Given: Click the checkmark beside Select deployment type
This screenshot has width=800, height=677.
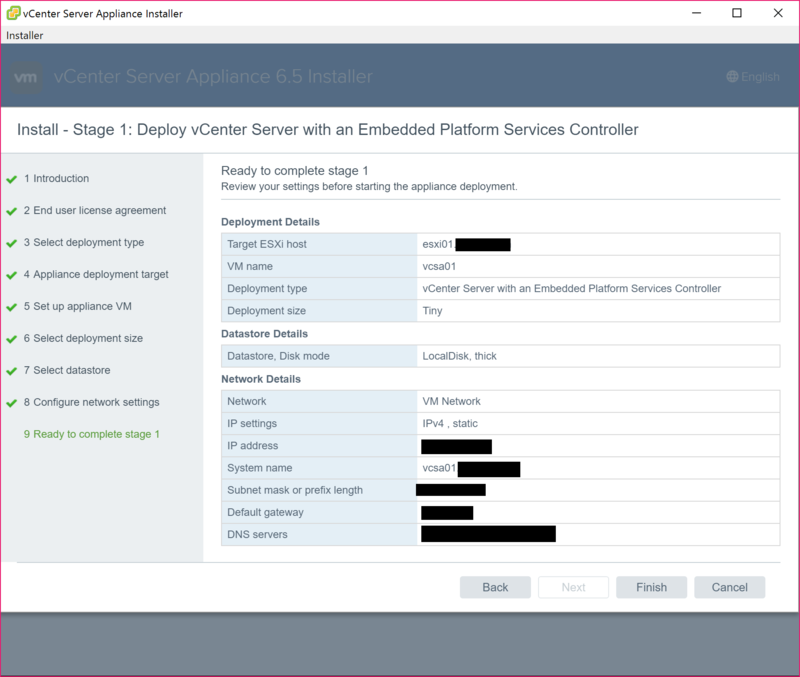Looking at the screenshot, I should [x=11, y=243].
